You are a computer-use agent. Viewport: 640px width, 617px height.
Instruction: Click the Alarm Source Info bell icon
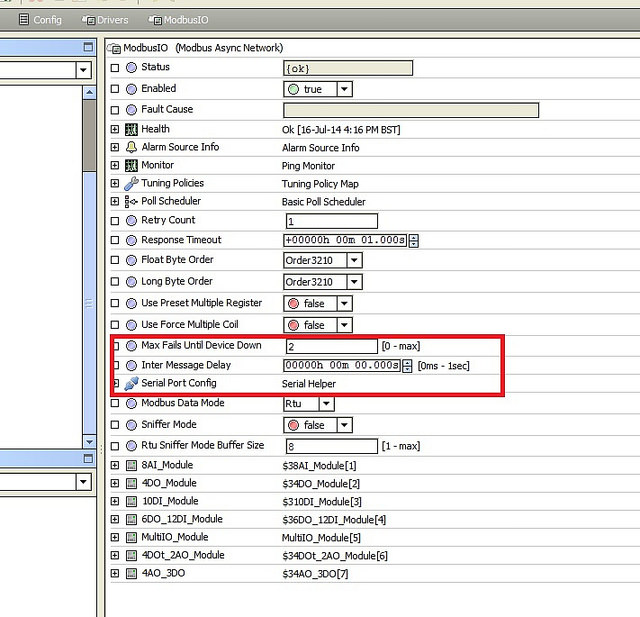click(x=131, y=147)
